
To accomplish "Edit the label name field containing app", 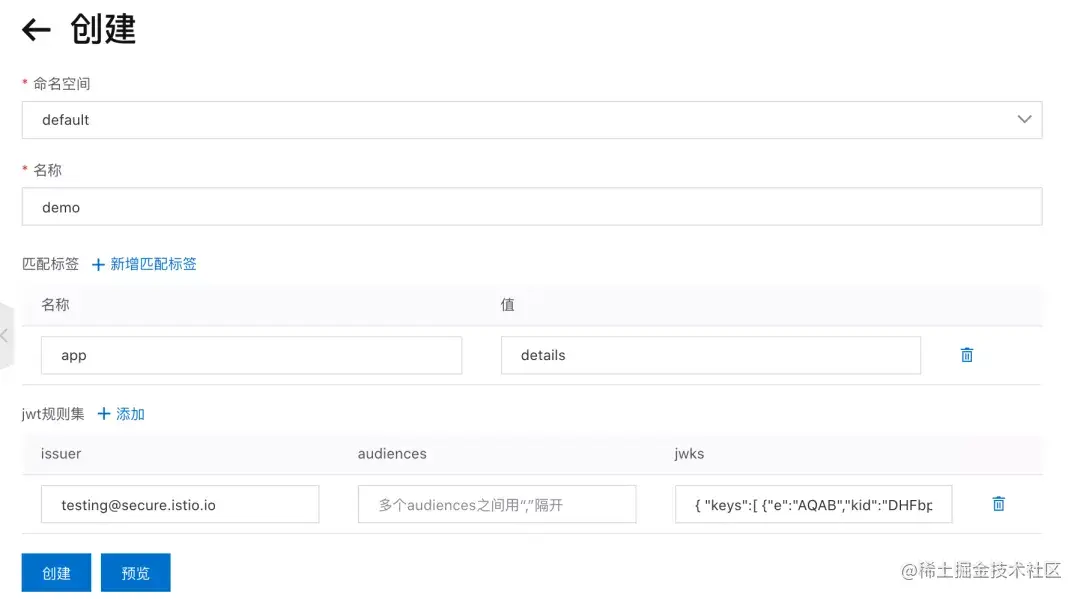I will [x=251, y=355].
